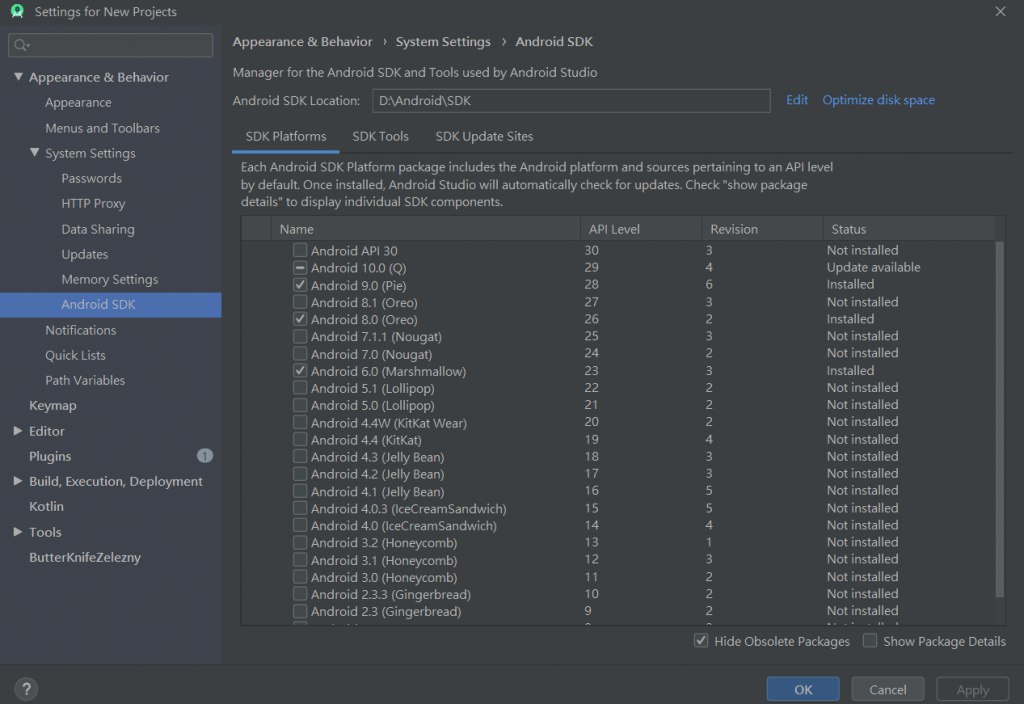Image resolution: width=1024 pixels, height=704 pixels.
Task: Focus the settings search field
Action: 110,45
